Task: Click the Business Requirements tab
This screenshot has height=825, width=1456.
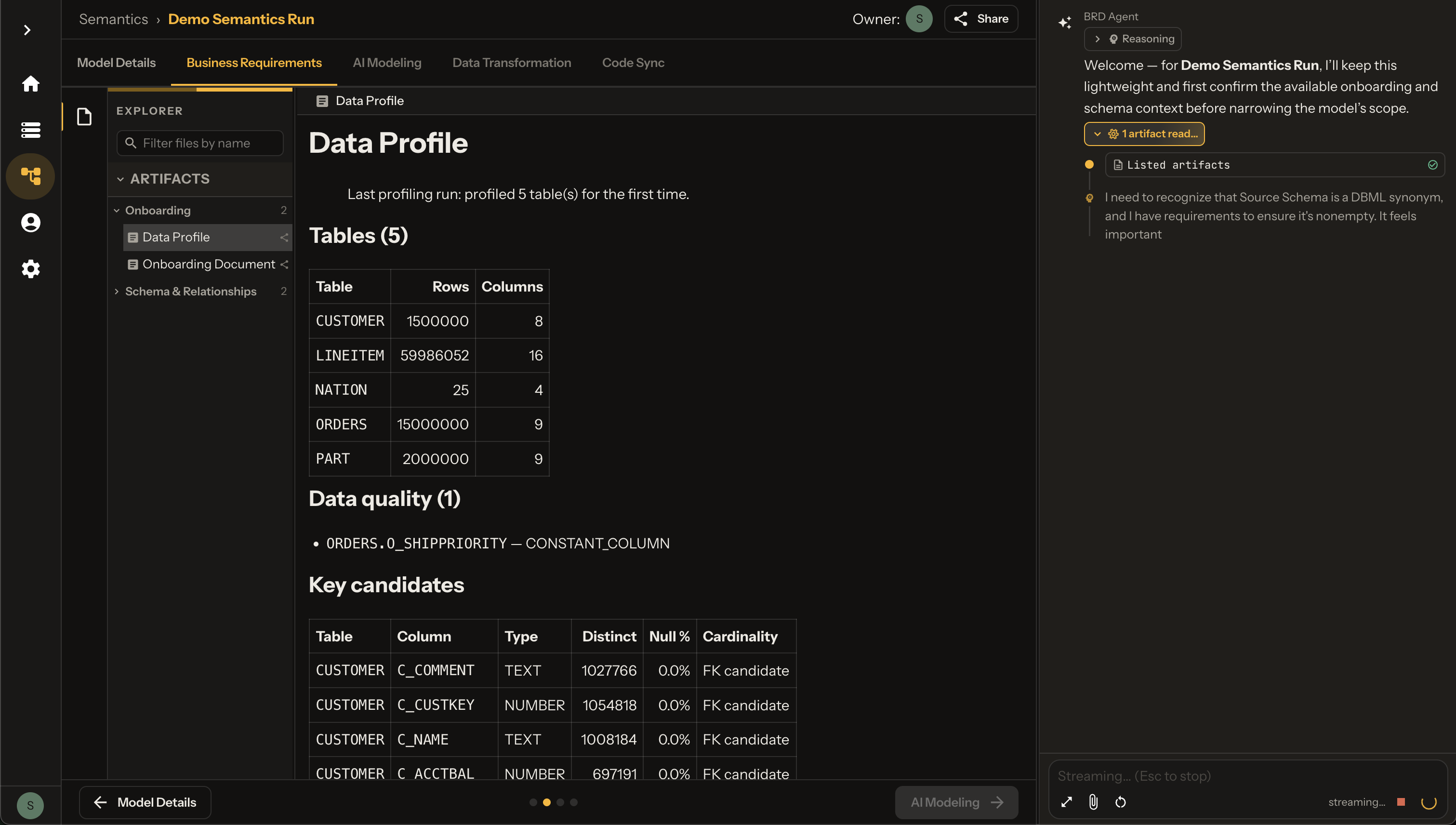Action: click(254, 62)
